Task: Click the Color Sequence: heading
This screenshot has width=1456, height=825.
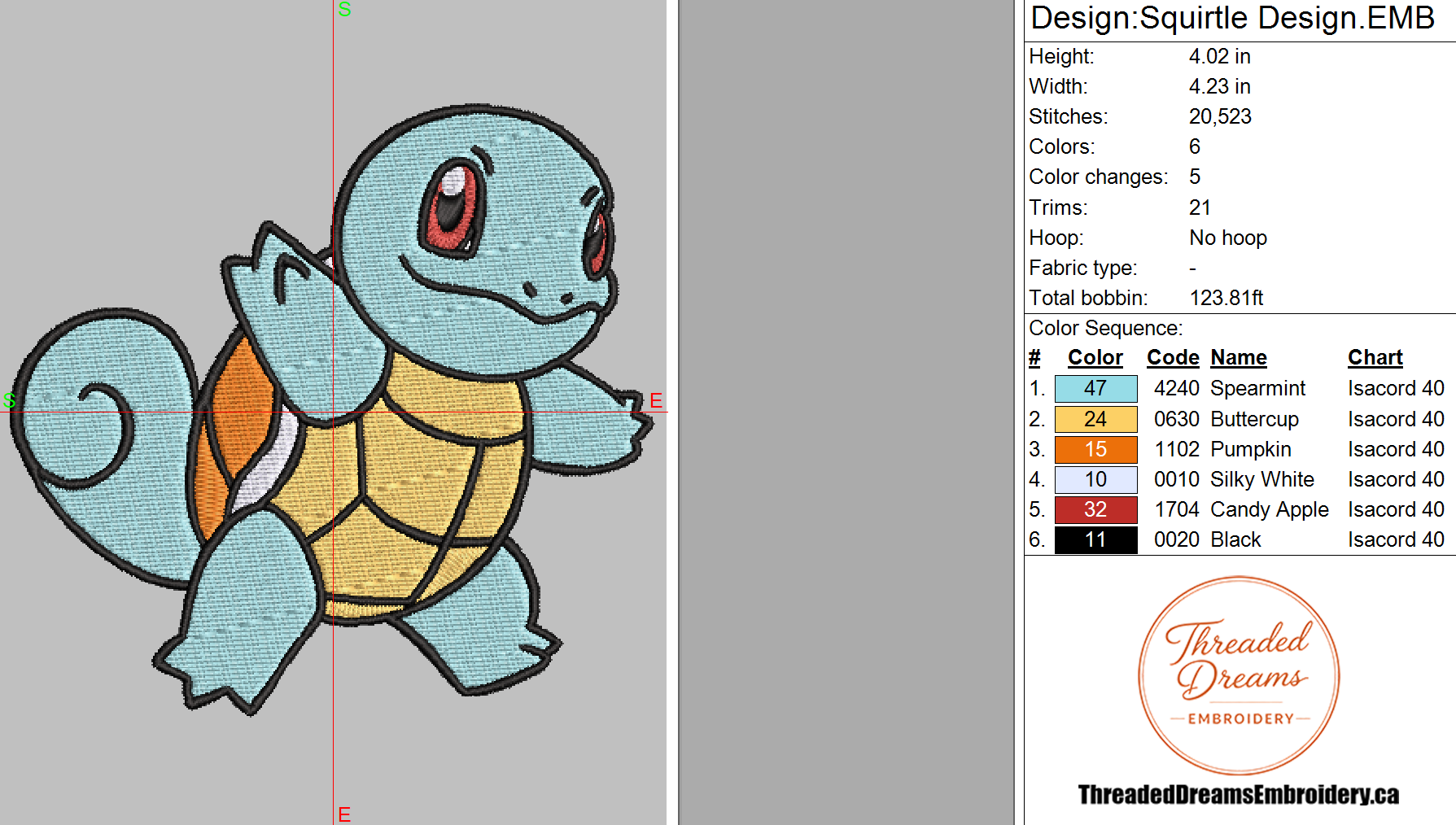Action: point(1105,328)
